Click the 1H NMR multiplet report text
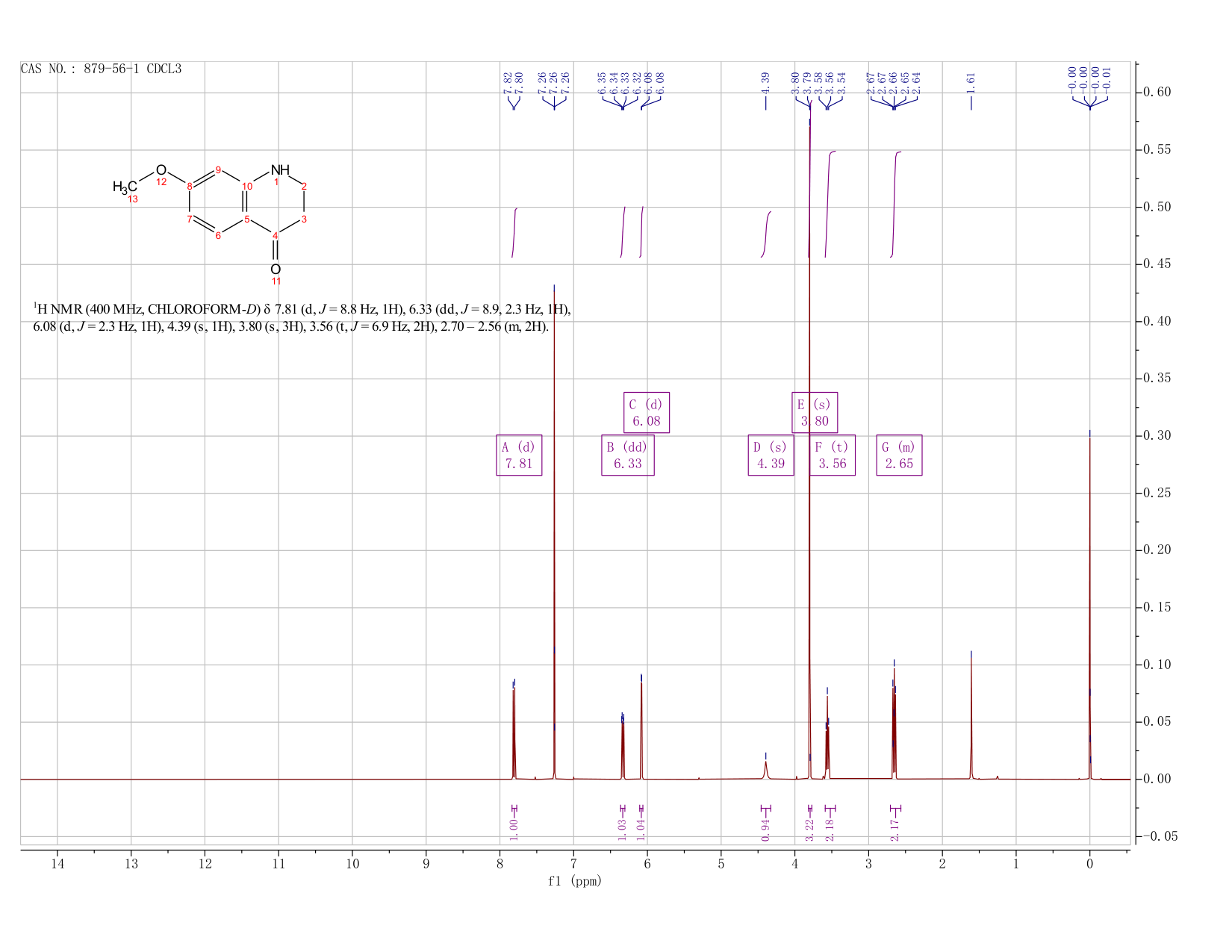 tap(302, 318)
